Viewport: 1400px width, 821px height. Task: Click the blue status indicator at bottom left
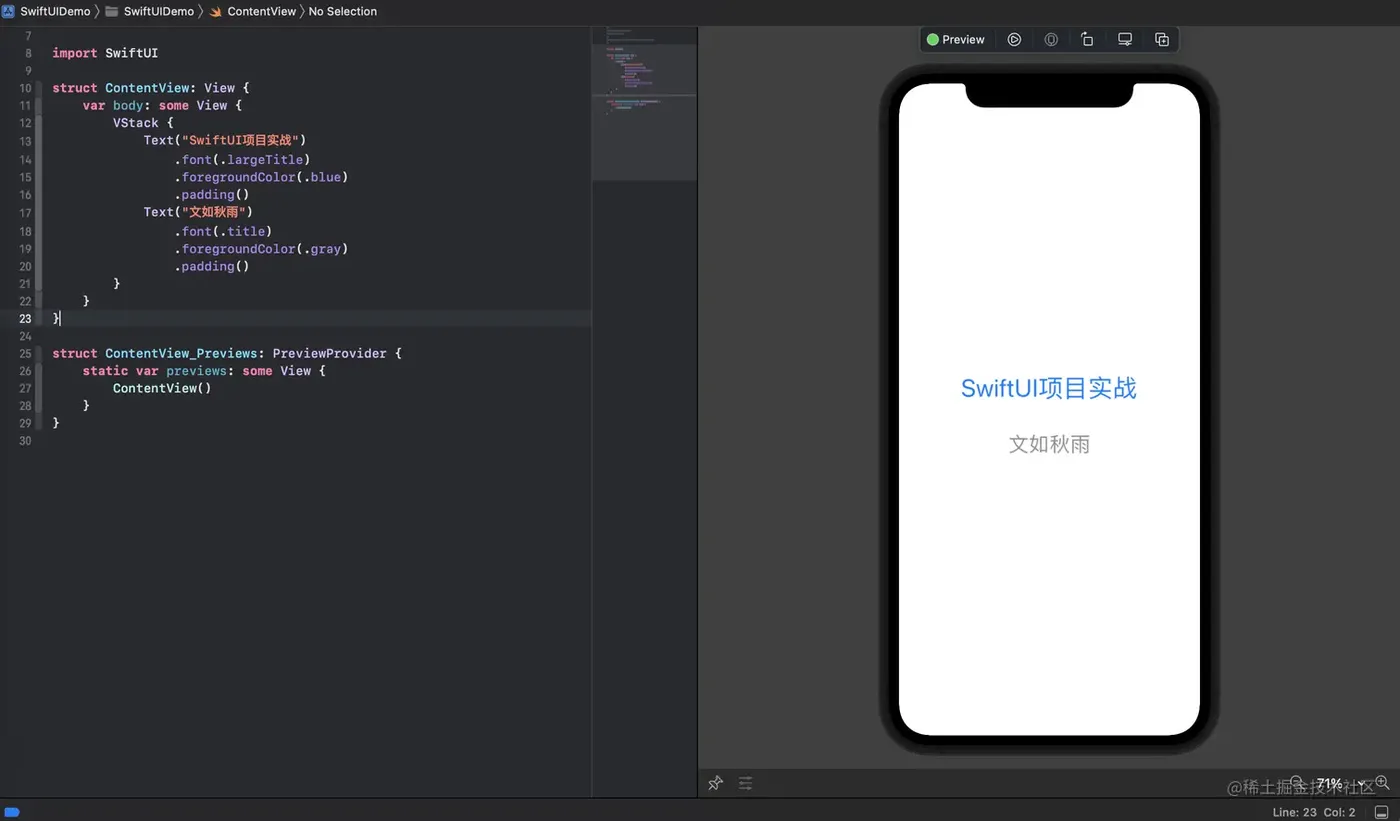(x=13, y=812)
